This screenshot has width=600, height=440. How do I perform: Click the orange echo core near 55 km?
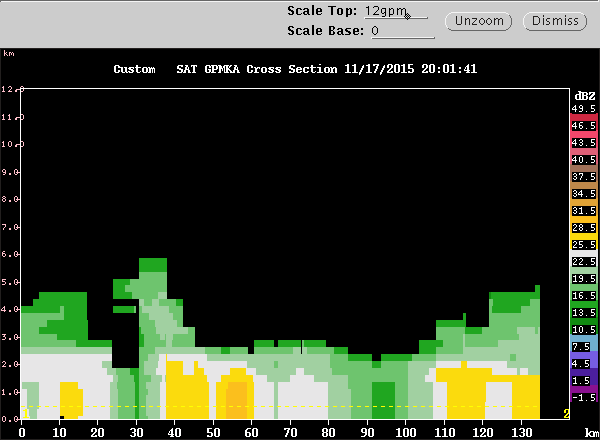[x=236, y=400]
